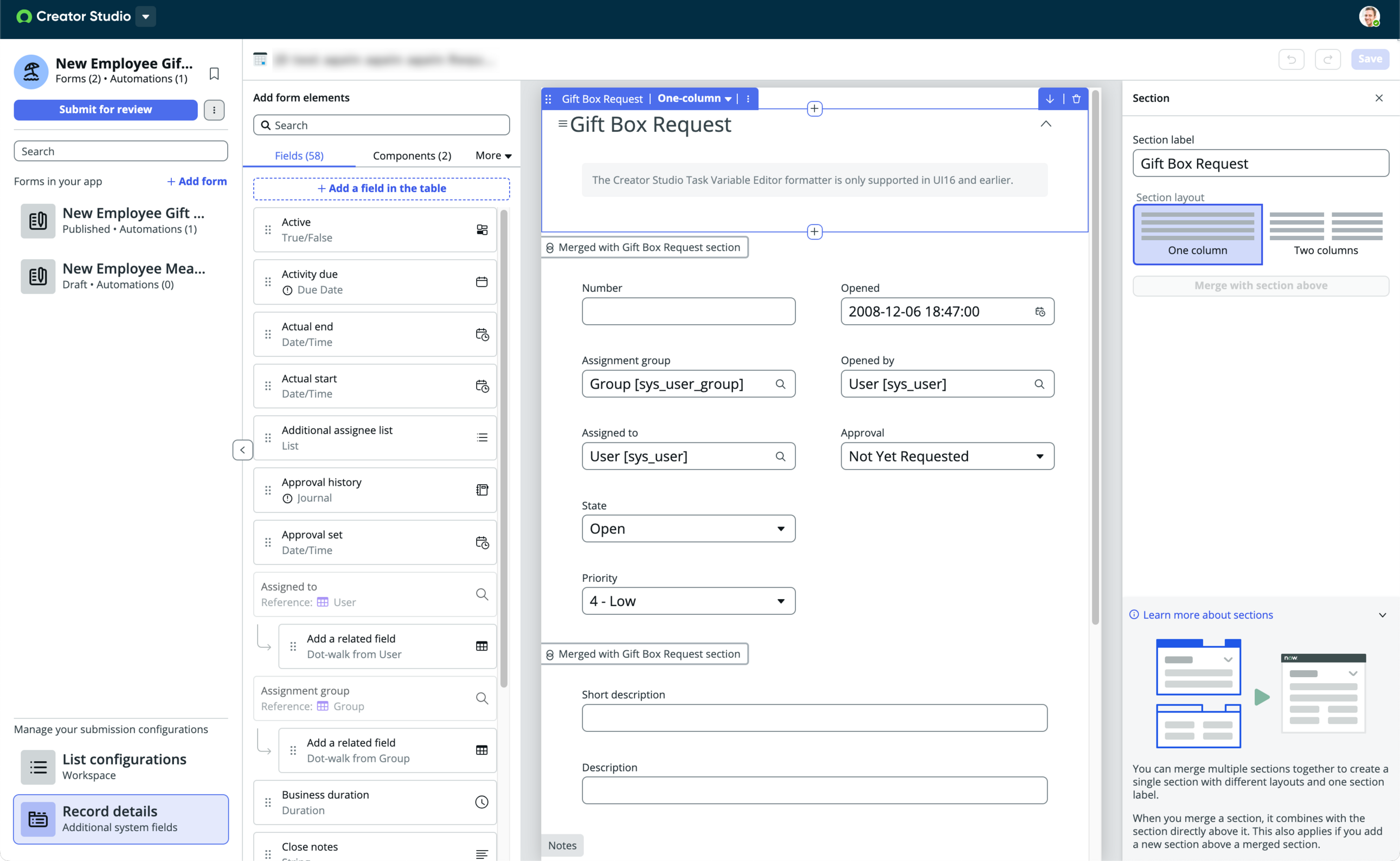Focus the app sidebar Search field

pyautogui.click(x=121, y=151)
